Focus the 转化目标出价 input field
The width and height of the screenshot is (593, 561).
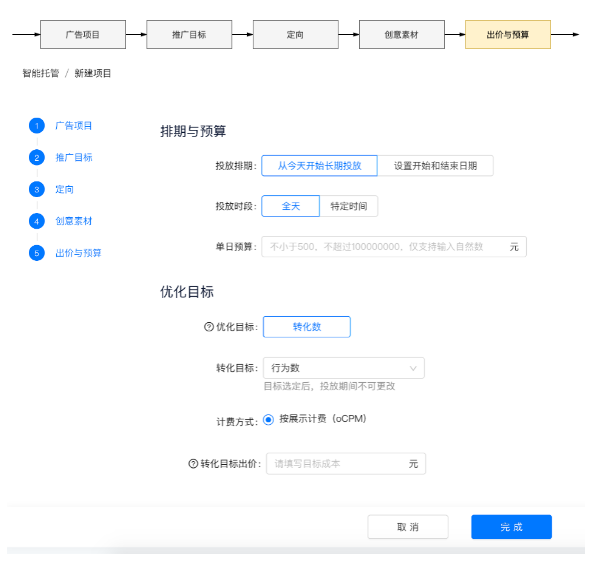pos(346,464)
